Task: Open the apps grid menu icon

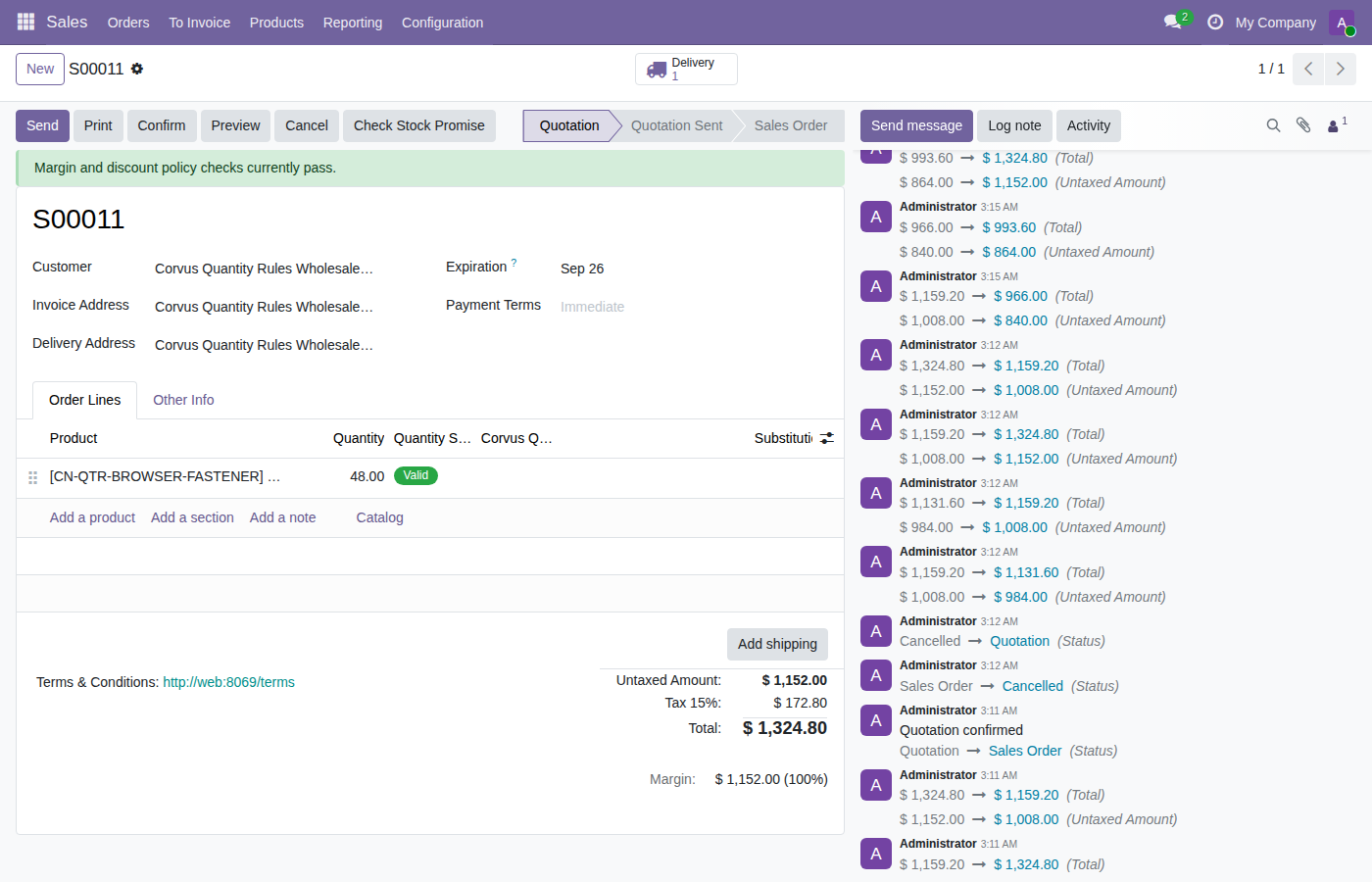Action: [25, 22]
